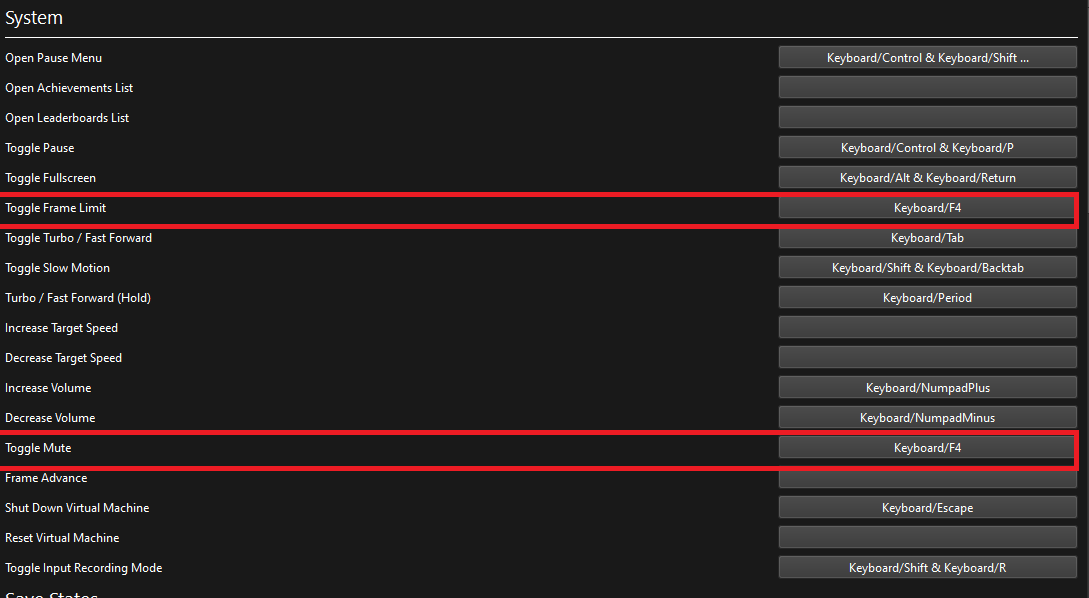The image size is (1089, 598).
Task: Click the Increase Volume NumpadPlus binding
Action: 927,387
